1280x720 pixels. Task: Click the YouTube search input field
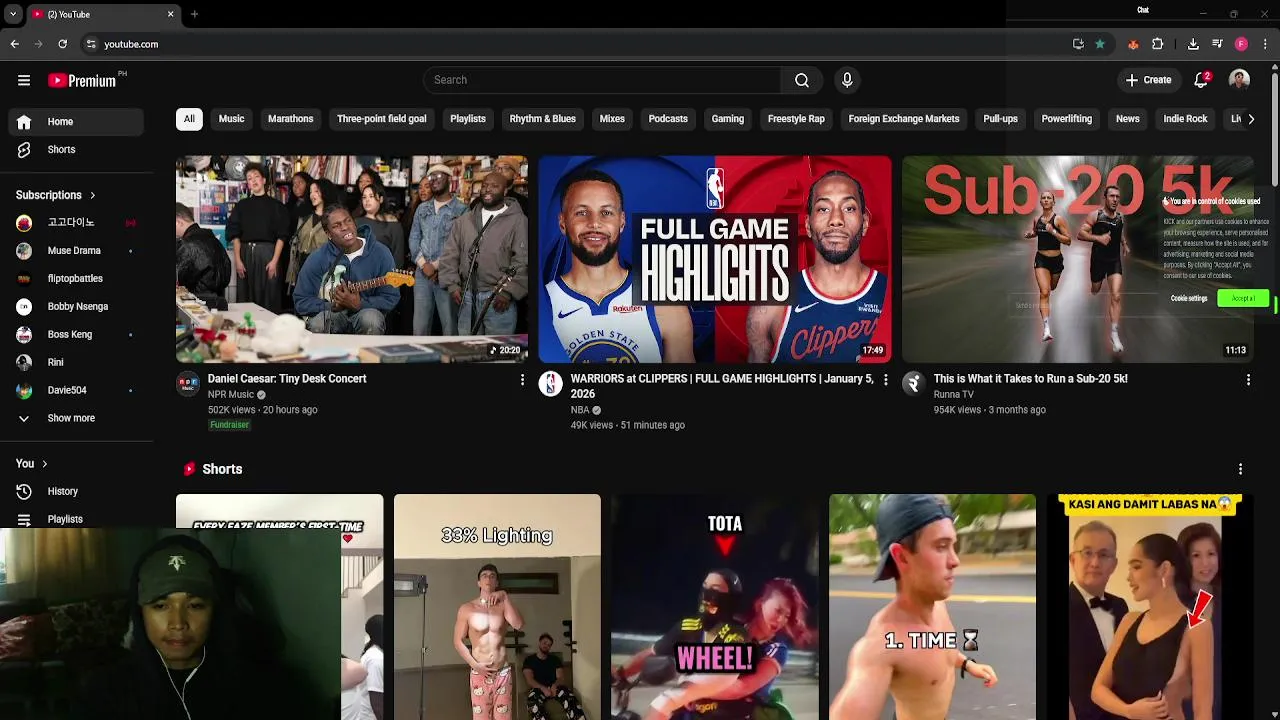pyautogui.click(x=603, y=80)
